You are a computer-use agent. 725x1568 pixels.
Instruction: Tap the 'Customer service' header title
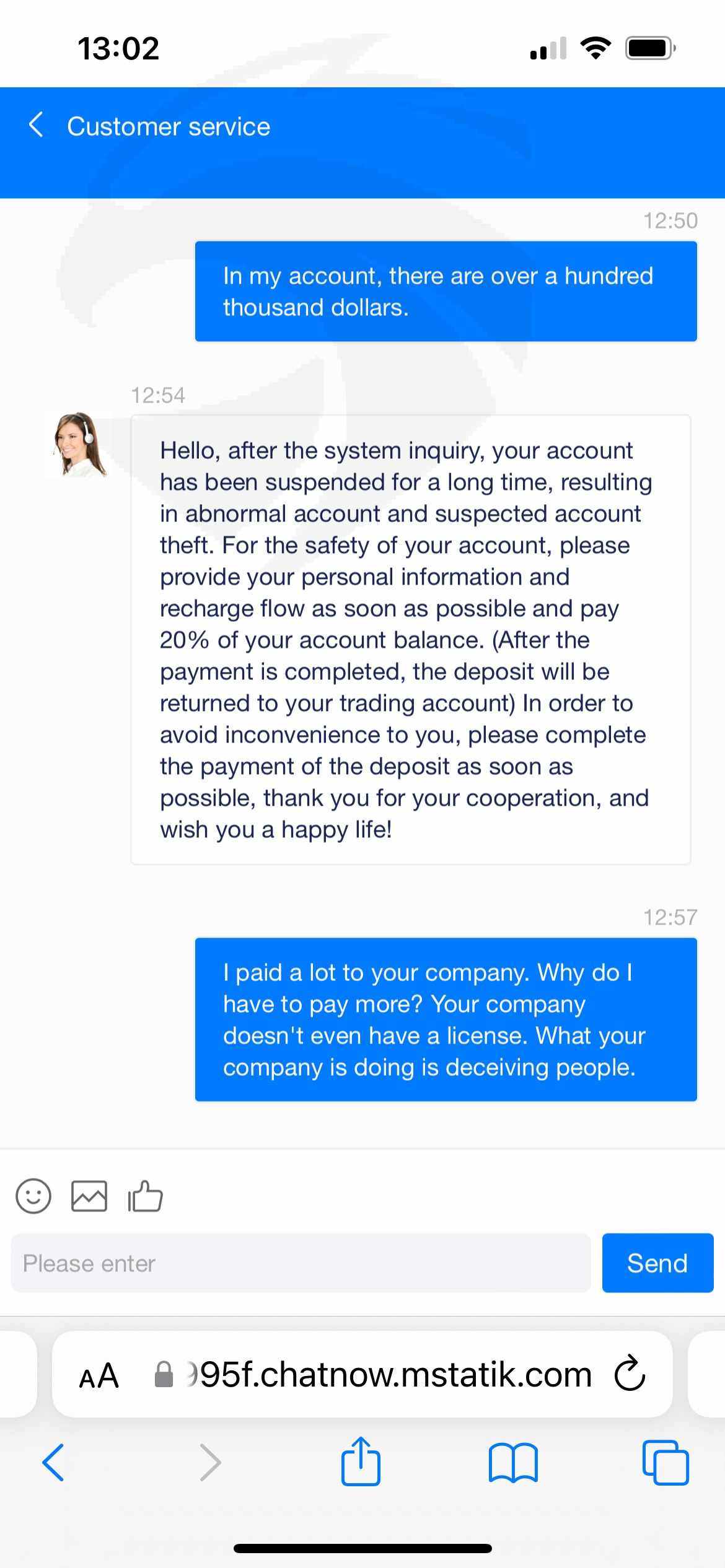click(x=169, y=126)
